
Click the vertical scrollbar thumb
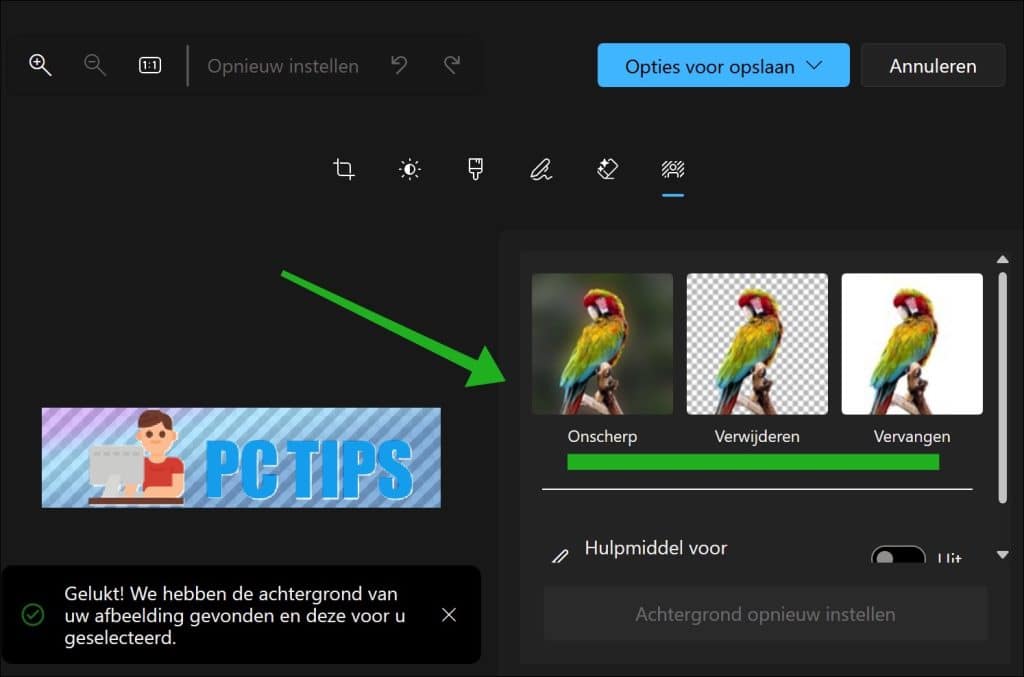tap(1002, 388)
